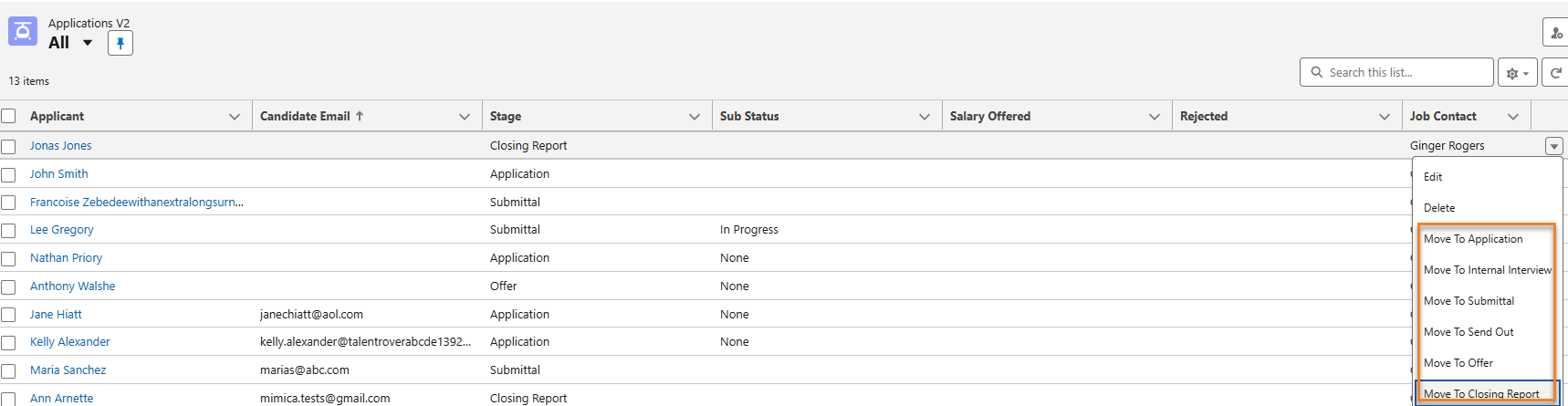Pin the All list view
The image size is (1568, 406).
120,43
